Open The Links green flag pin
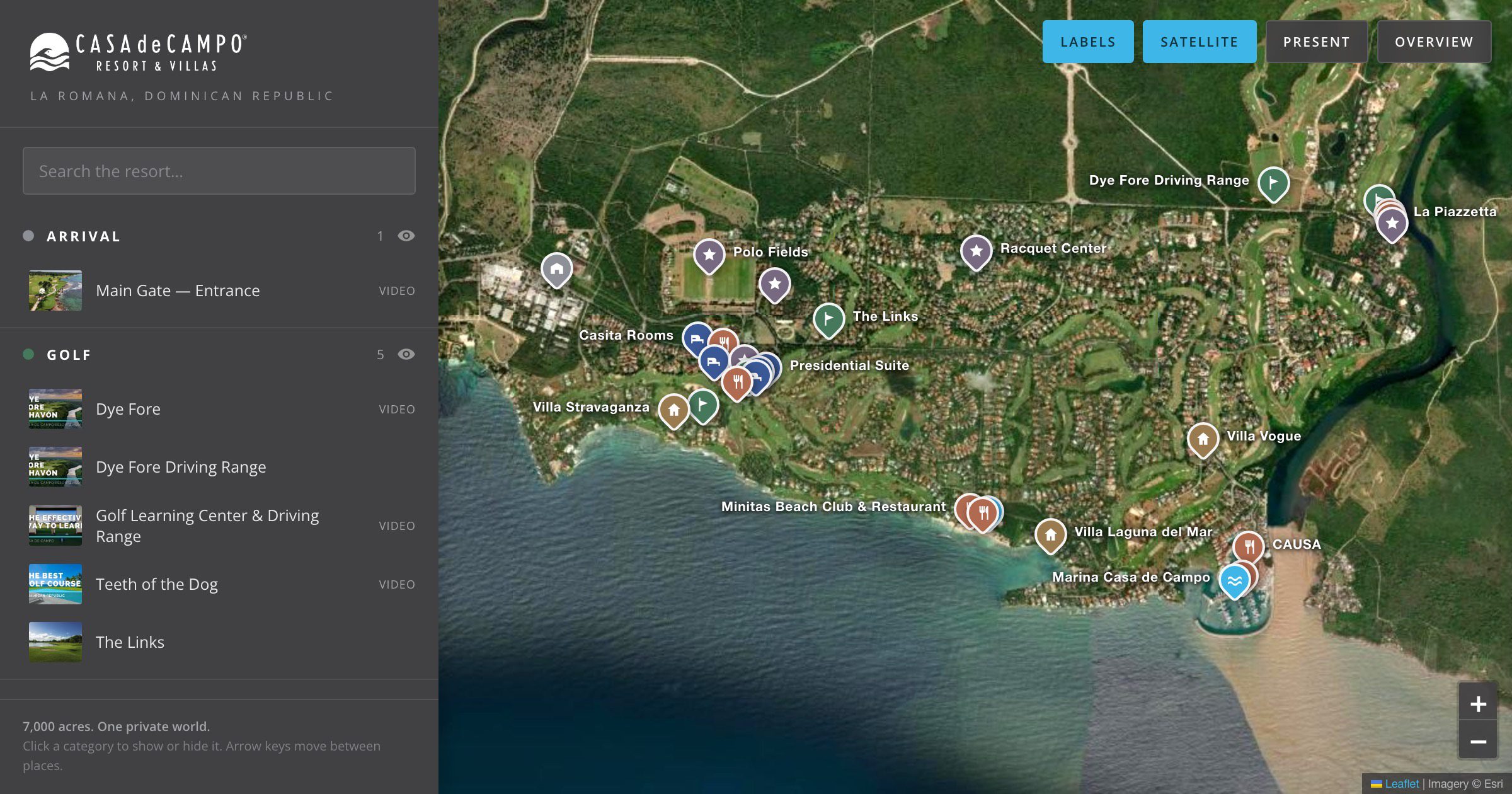This screenshot has width=1512, height=794. point(829,319)
